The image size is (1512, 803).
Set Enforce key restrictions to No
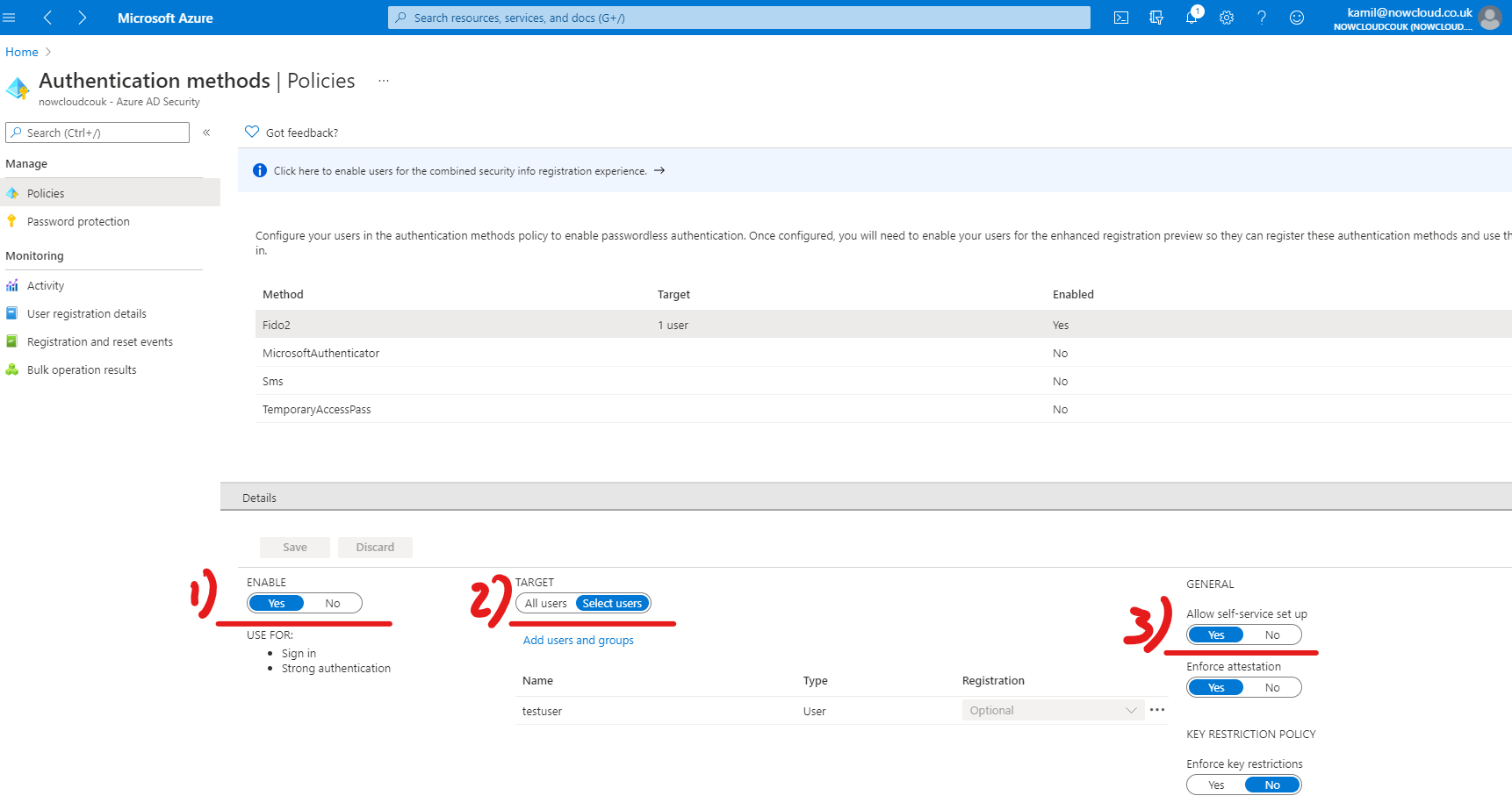[x=1272, y=785]
